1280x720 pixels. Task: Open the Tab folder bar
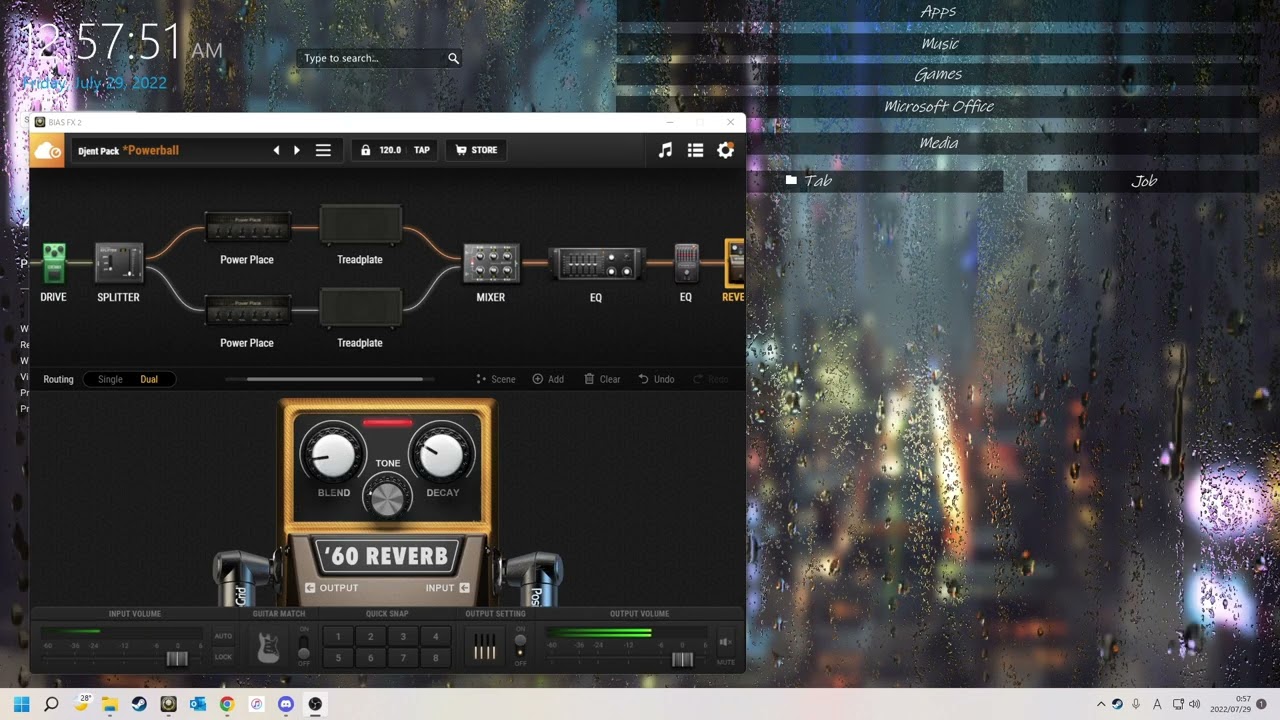875,181
